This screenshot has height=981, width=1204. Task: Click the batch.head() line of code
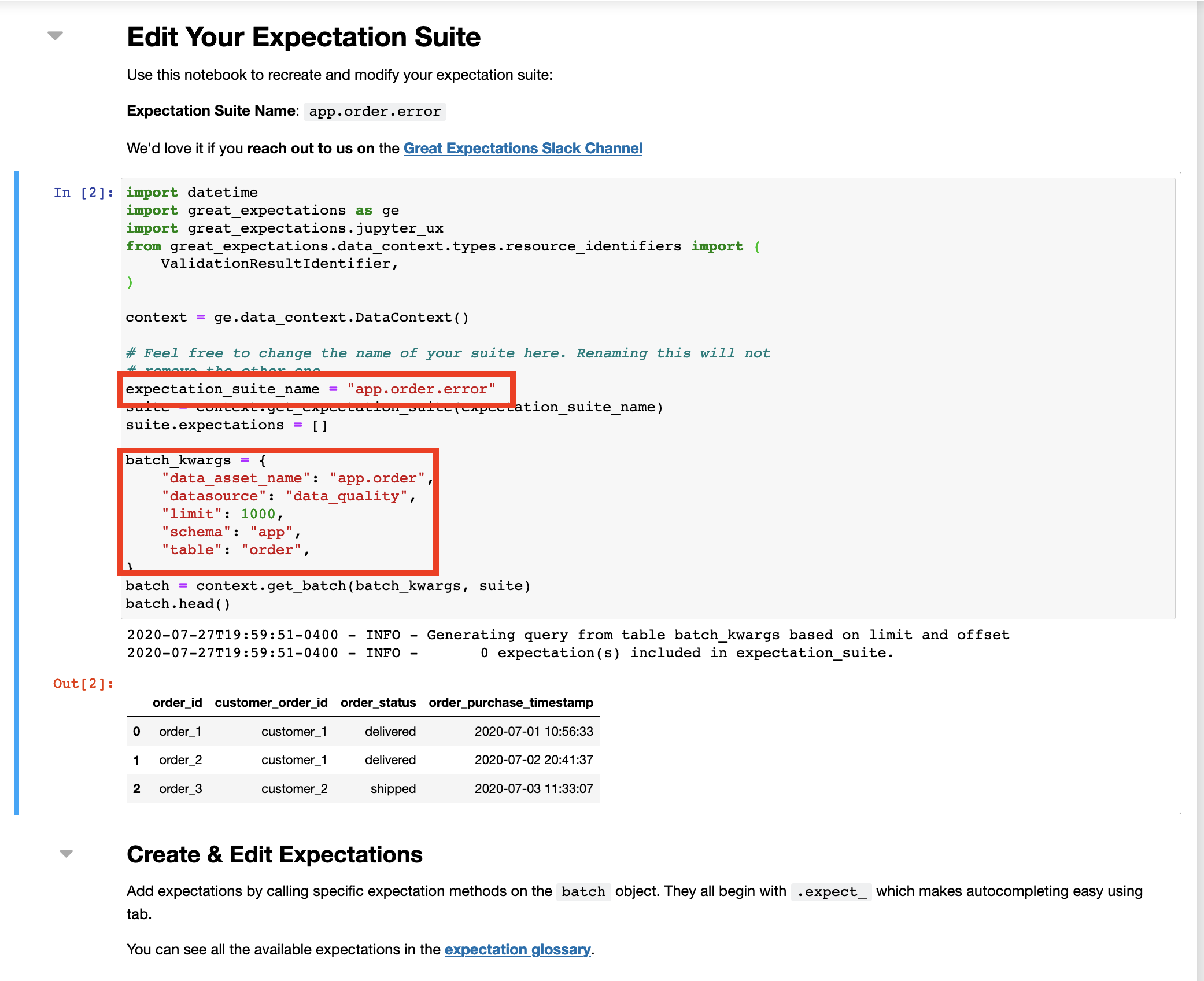click(178, 603)
